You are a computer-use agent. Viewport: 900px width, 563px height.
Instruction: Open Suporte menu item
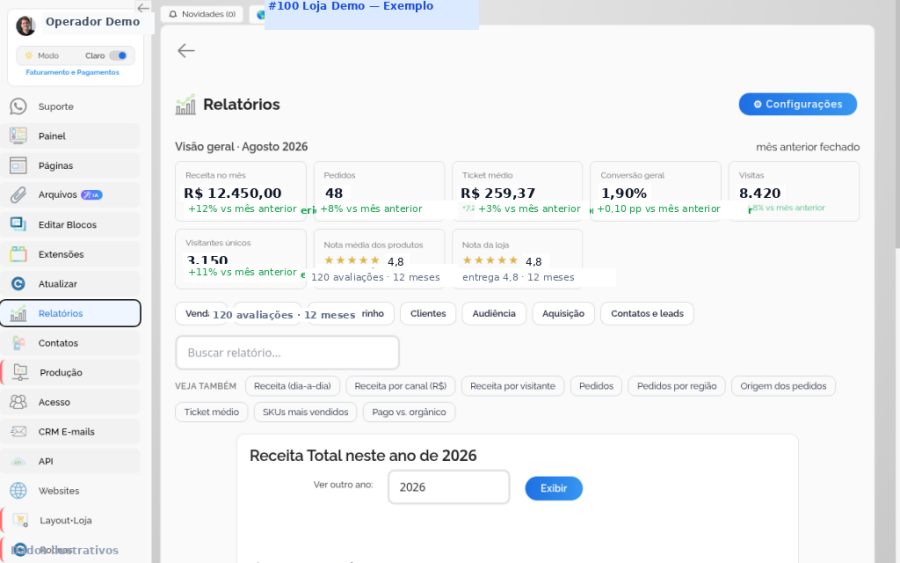(x=70, y=107)
